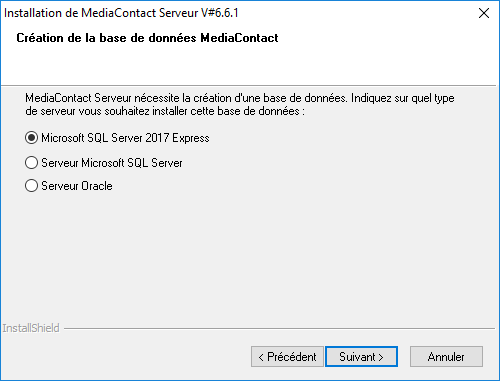
Task: Click the left chevron on the Précédent button
Action: pos(261,358)
